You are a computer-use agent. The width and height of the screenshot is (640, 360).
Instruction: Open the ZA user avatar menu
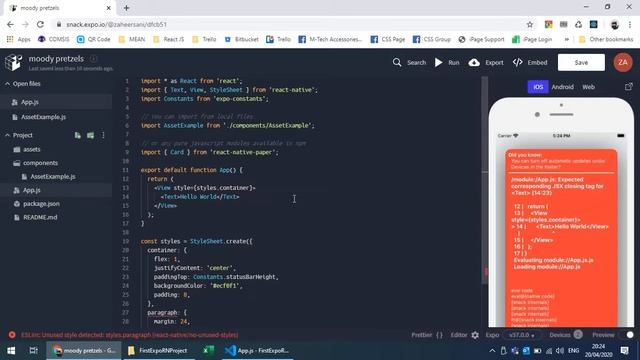click(623, 62)
